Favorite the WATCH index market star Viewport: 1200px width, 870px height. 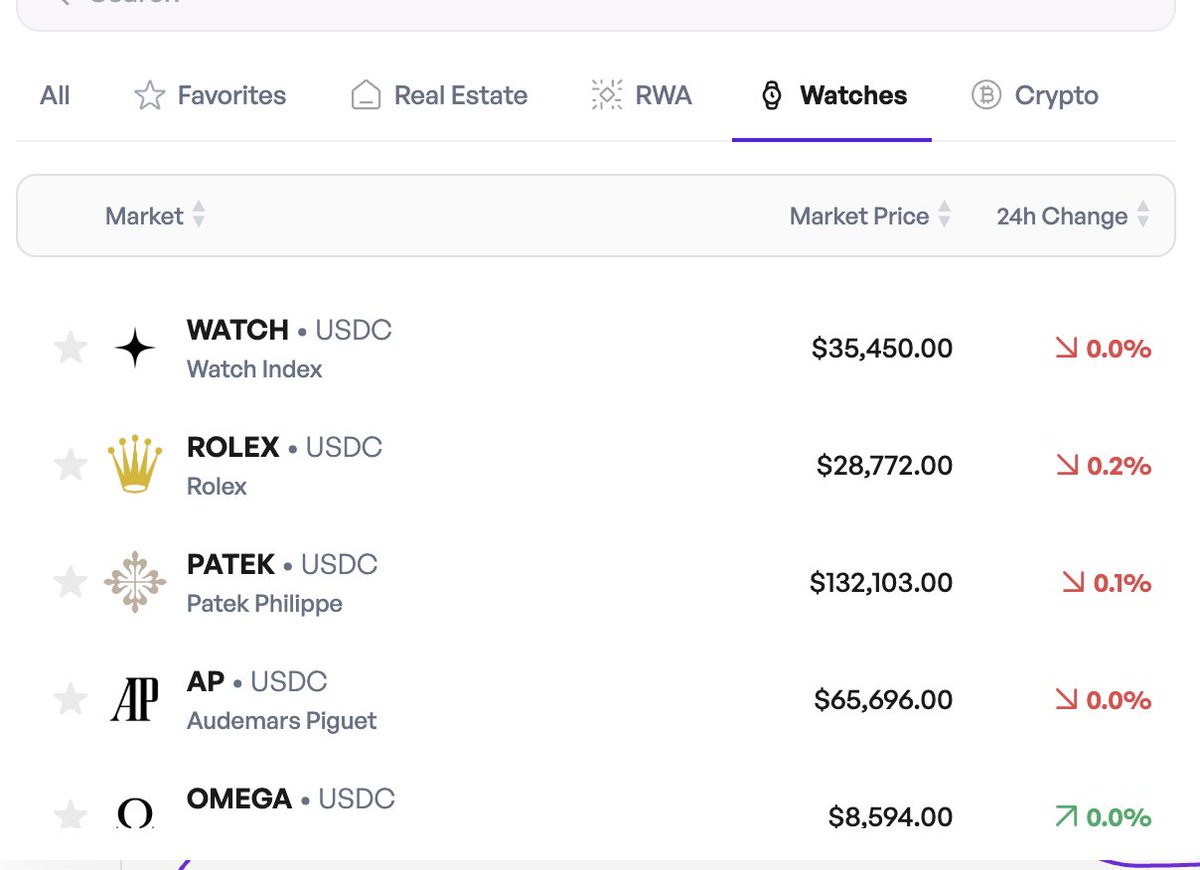(x=70, y=349)
